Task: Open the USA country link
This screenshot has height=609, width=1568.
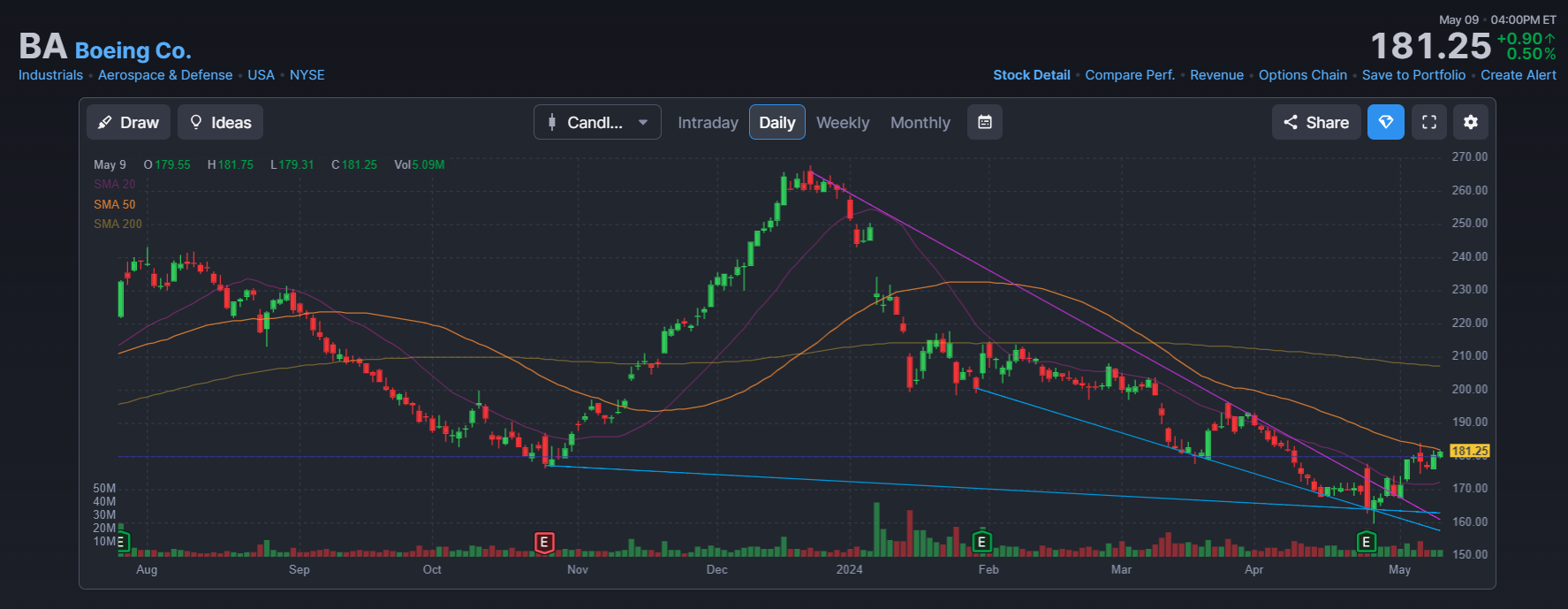Action: (x=261, y=75)
